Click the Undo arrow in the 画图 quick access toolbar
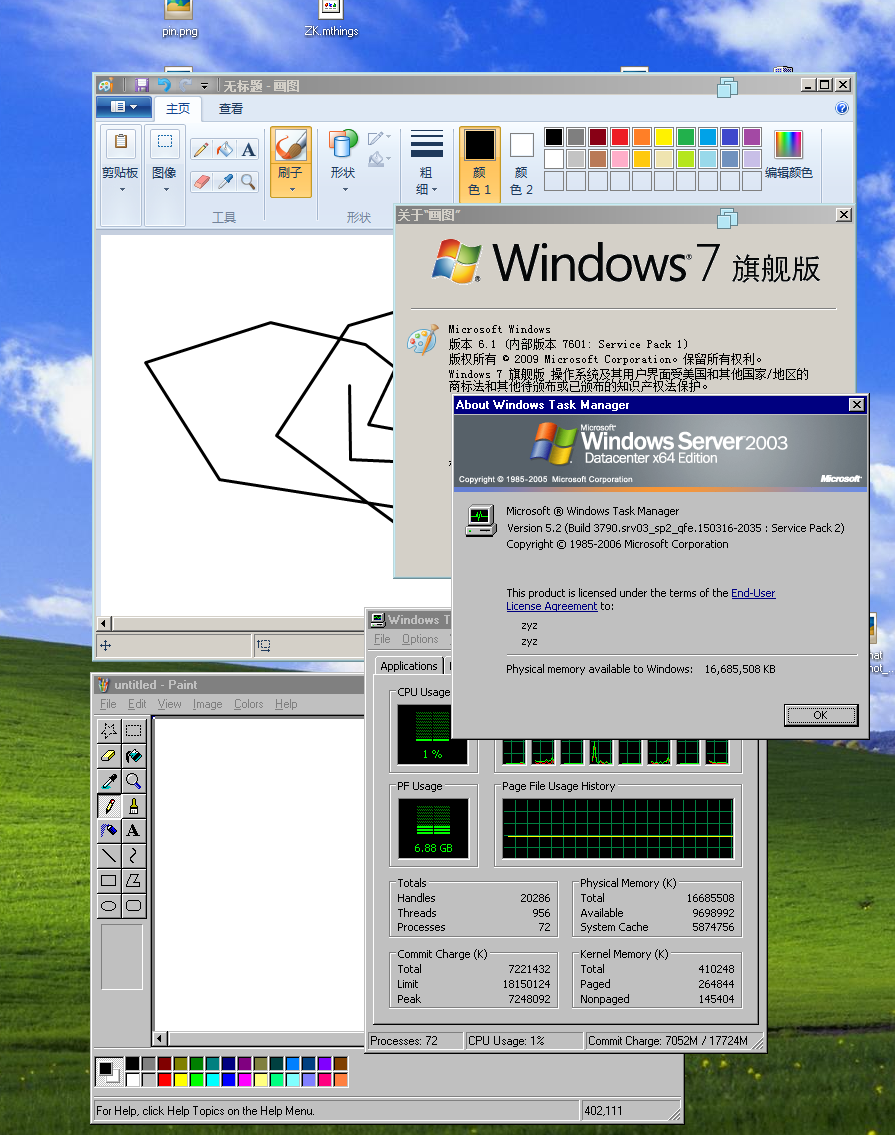The width and height of the screenshot is (895, 1135). tap(164, 85)
